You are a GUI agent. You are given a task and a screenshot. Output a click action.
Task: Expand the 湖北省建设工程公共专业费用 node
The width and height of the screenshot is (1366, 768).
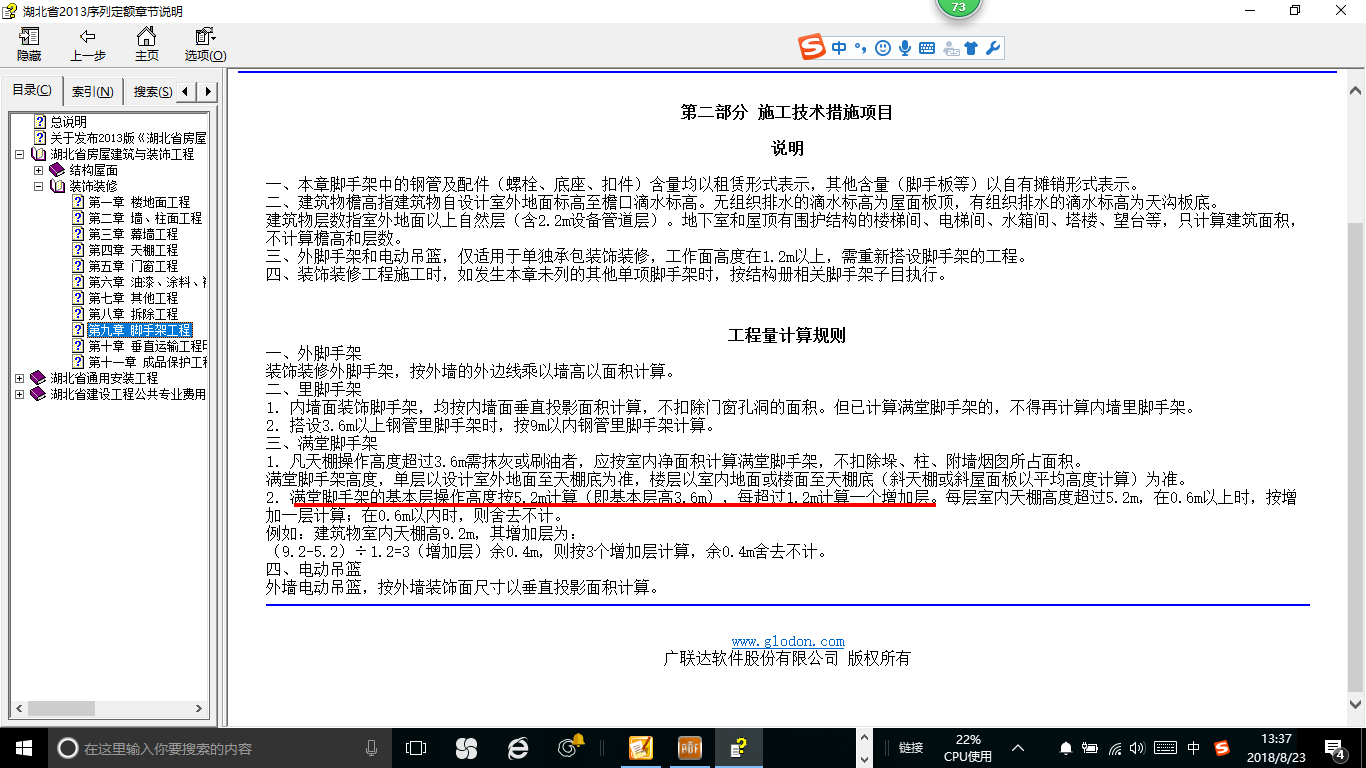tap(21, 394)
